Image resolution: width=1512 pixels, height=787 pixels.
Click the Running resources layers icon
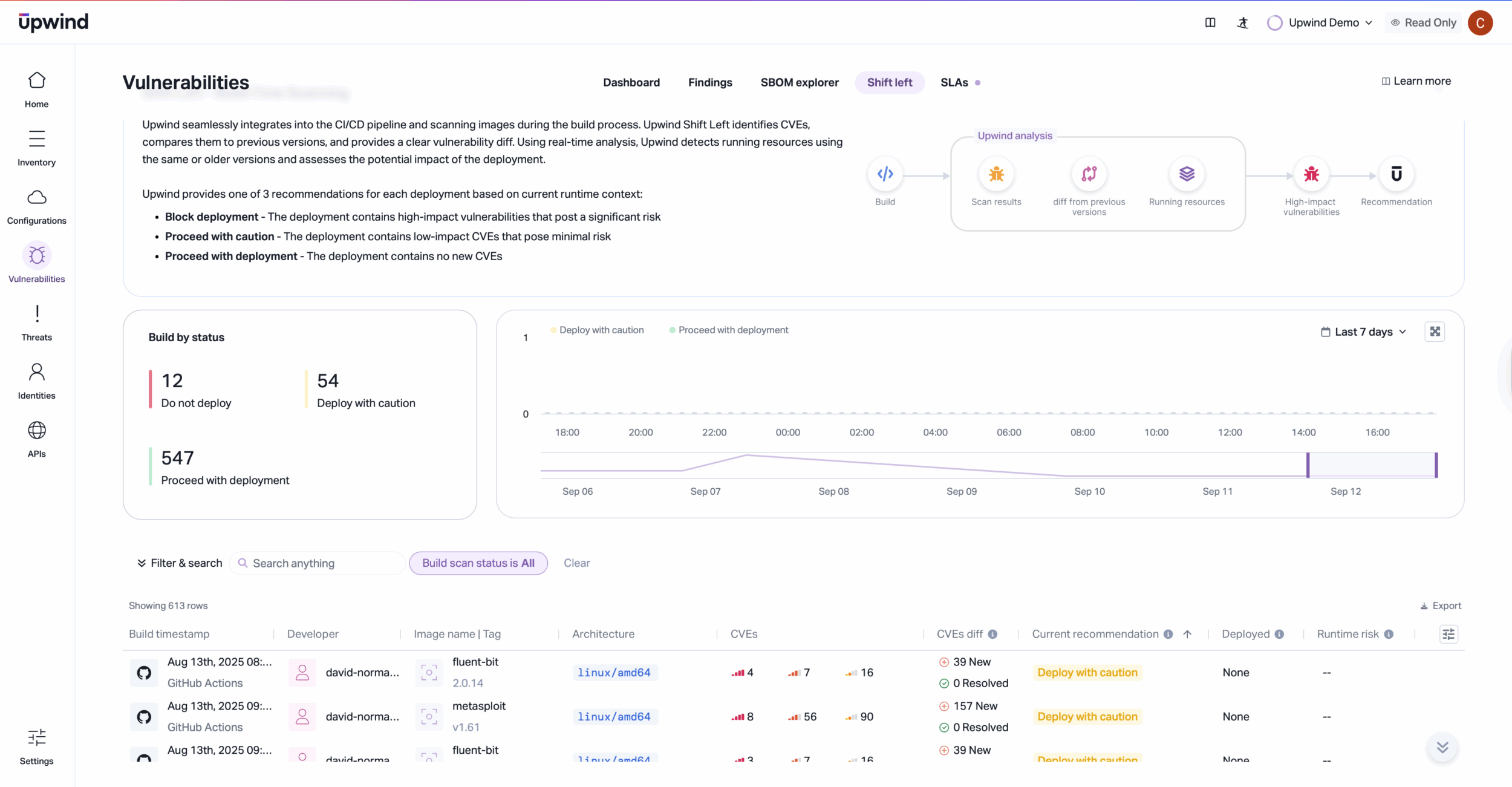pos(1187,174)
